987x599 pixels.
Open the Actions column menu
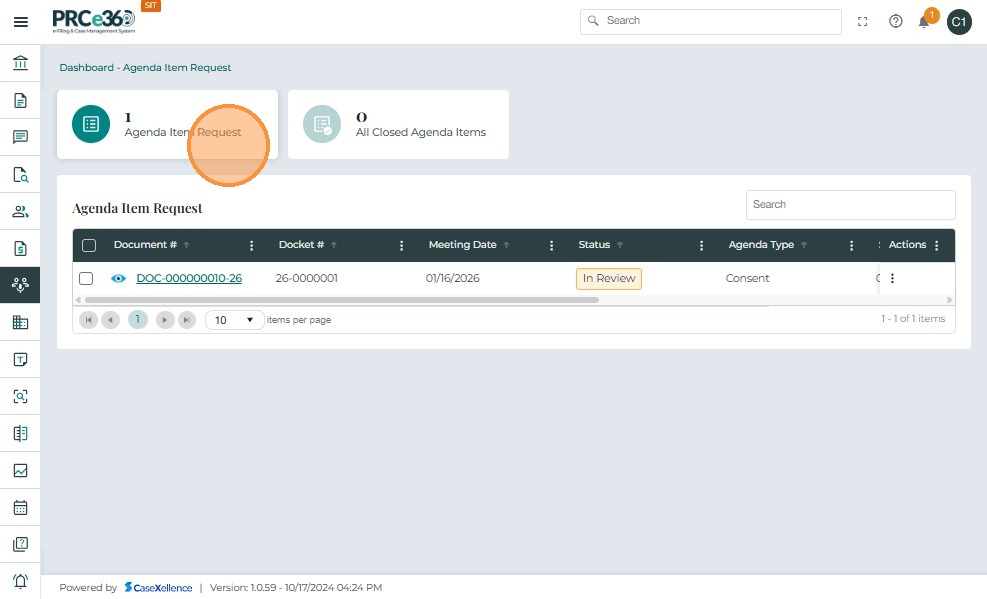(937, 245)
